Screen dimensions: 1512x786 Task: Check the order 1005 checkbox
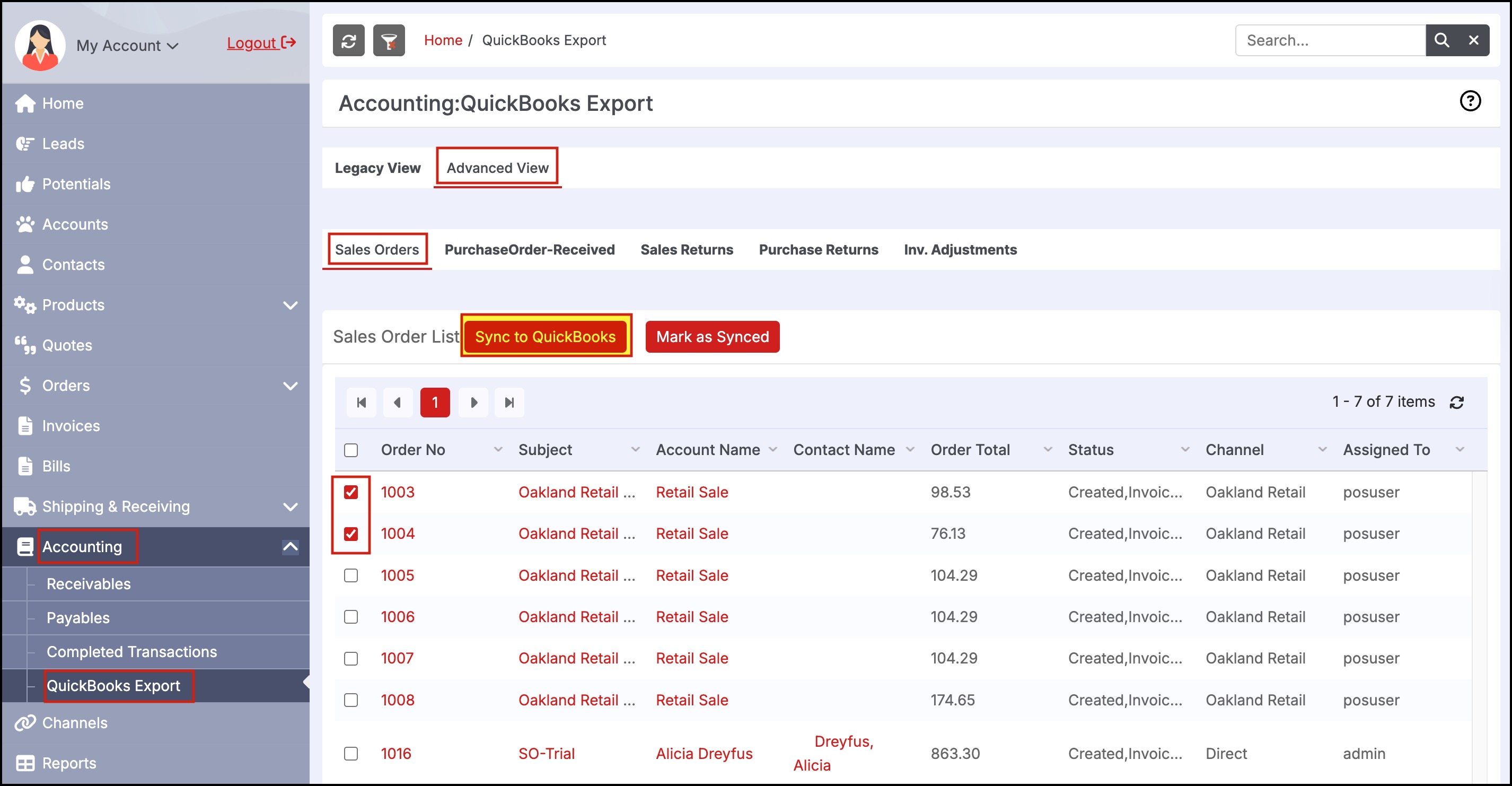coord(350,575)
